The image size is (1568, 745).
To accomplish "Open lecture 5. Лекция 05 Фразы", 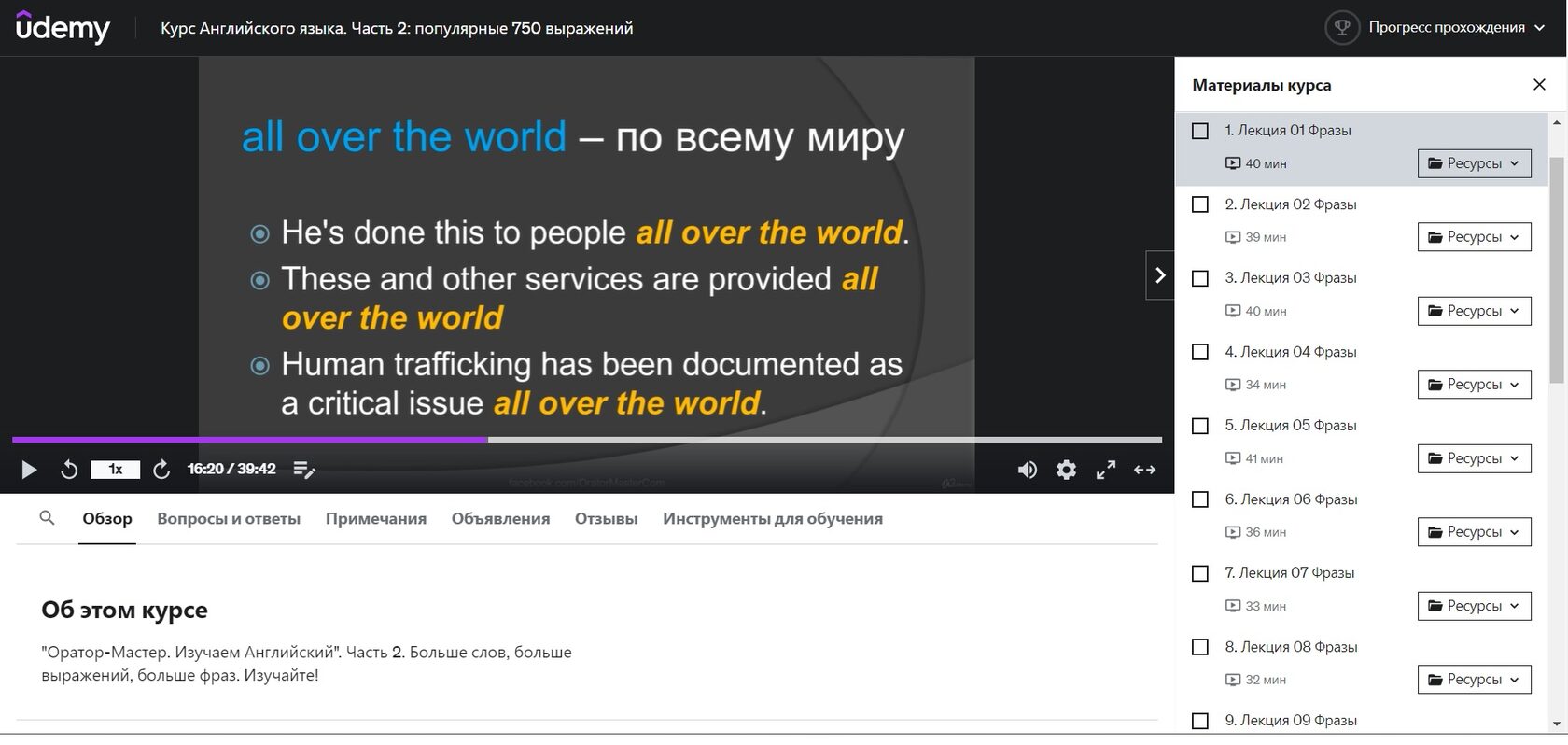I will pyautogui.click(x=1291, y=426).
